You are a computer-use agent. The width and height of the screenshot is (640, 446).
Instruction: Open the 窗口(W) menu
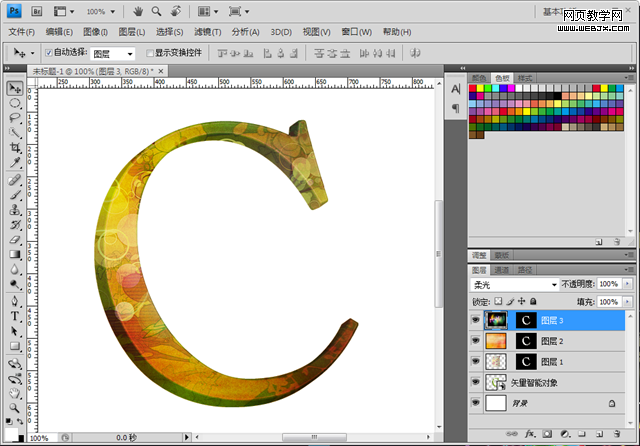click(356, 32)
